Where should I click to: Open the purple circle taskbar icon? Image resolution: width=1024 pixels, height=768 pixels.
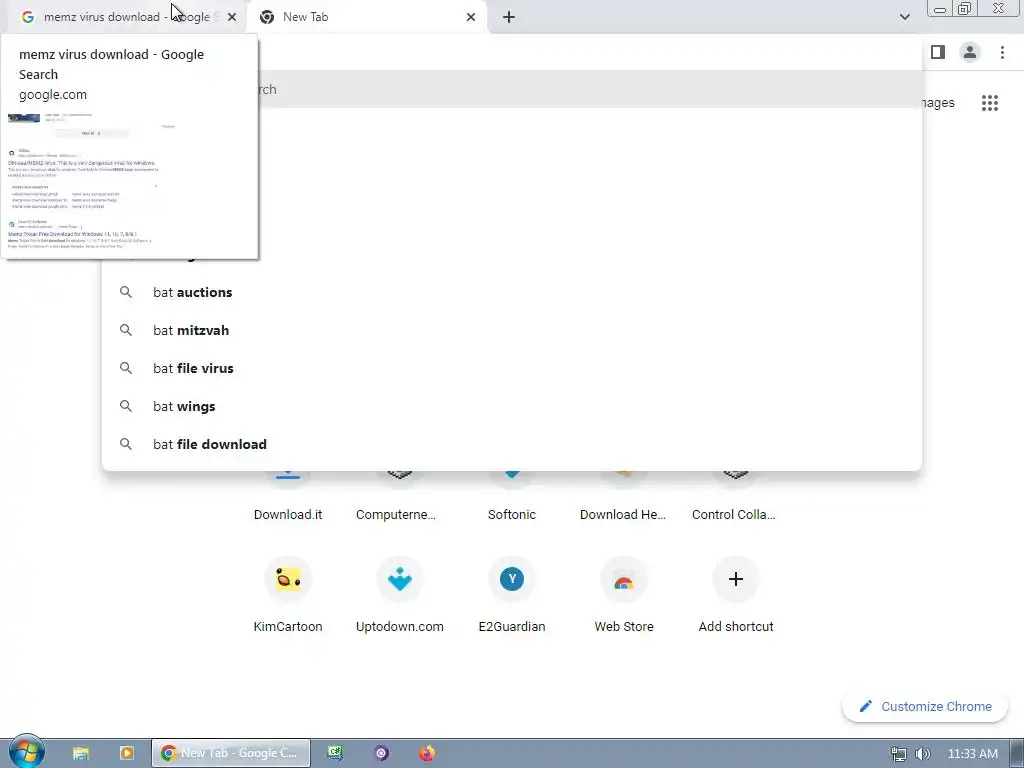point(381,753)
